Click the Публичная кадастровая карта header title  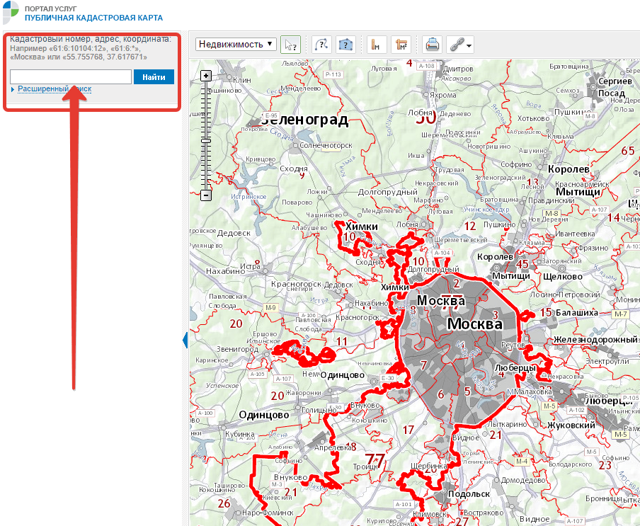(93, 18)
